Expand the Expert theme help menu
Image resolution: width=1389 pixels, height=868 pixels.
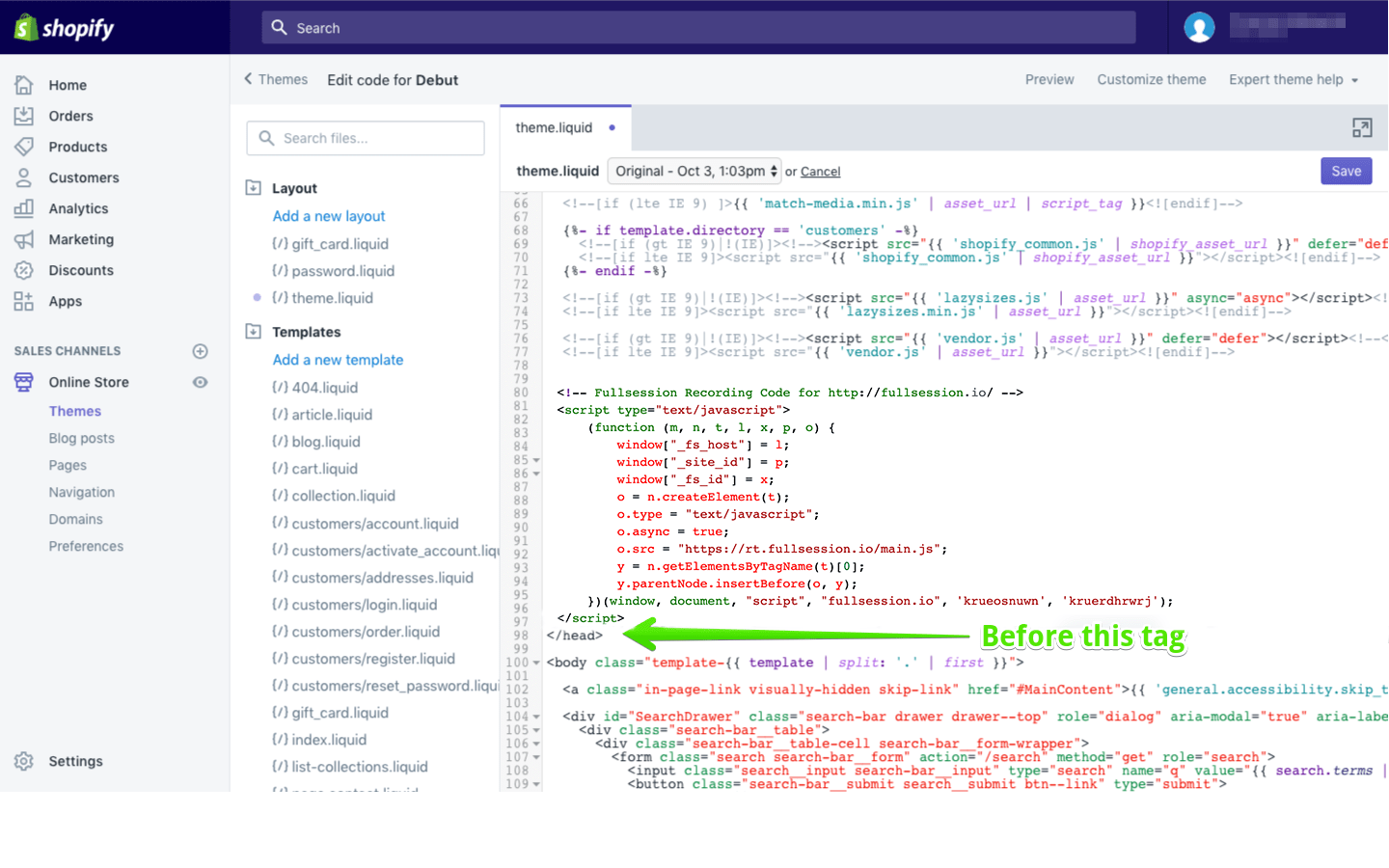[x=1293, y=80]
